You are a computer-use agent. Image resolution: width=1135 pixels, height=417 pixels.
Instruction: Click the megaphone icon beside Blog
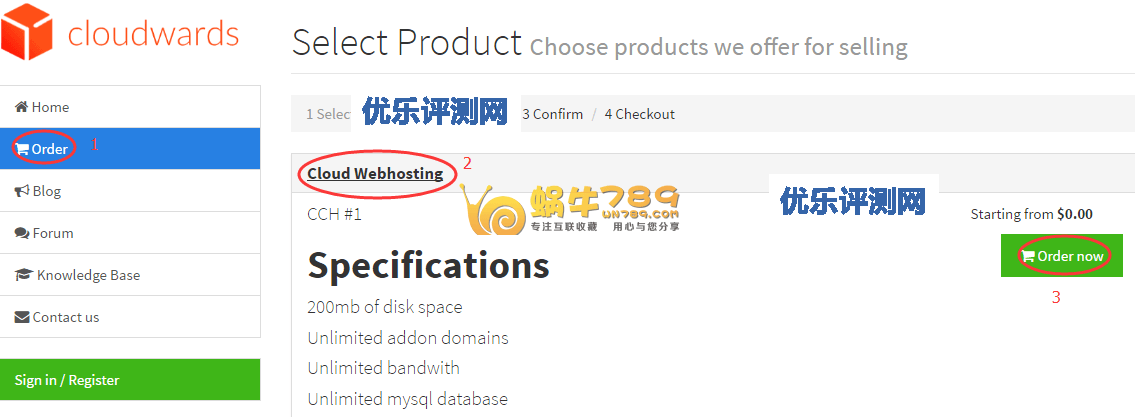[x=22, y=191]
